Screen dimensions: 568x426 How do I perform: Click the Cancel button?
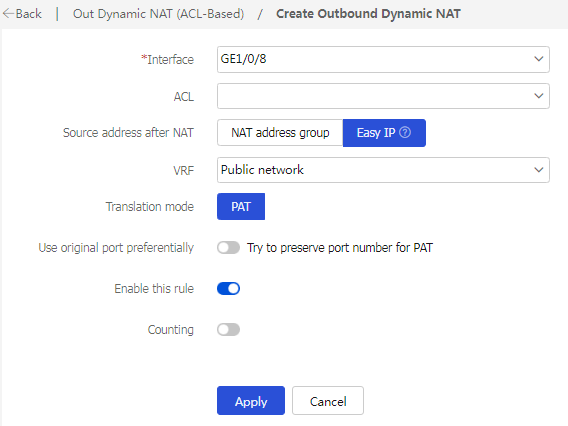tap(328, 401)
